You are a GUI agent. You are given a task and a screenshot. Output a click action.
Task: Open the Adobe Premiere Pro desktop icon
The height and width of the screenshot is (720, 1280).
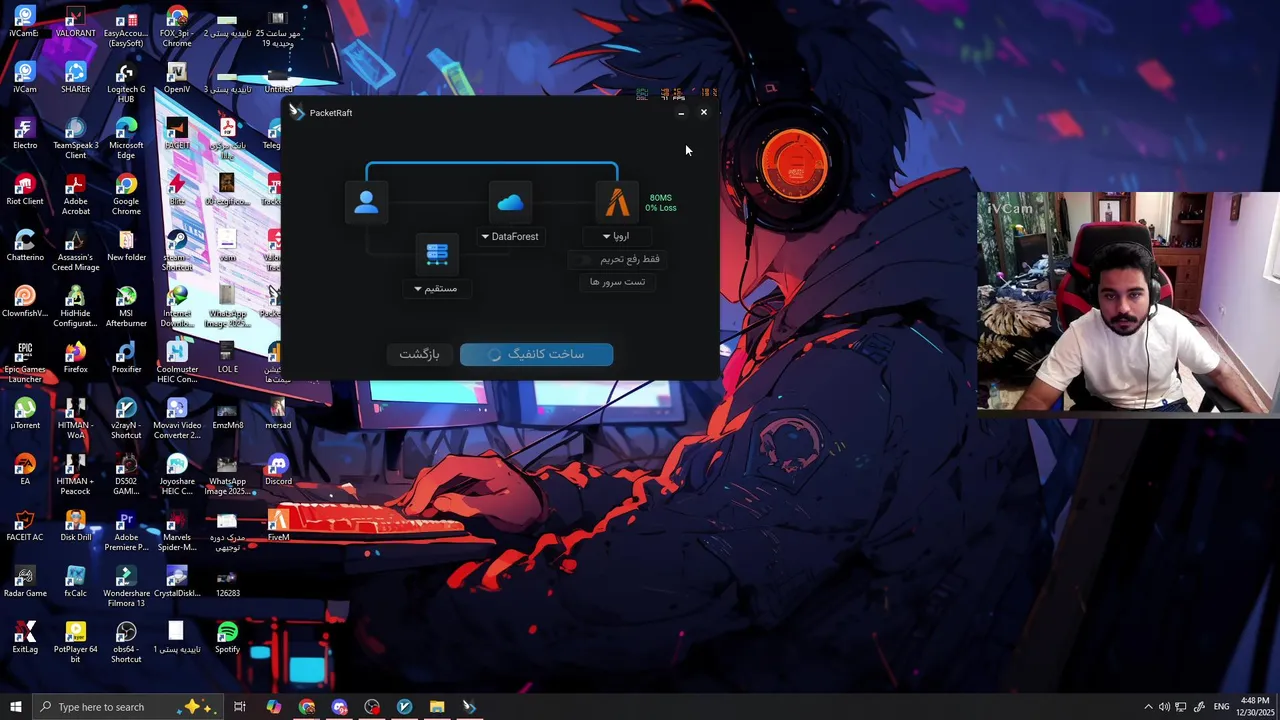[x=126, y=532]
